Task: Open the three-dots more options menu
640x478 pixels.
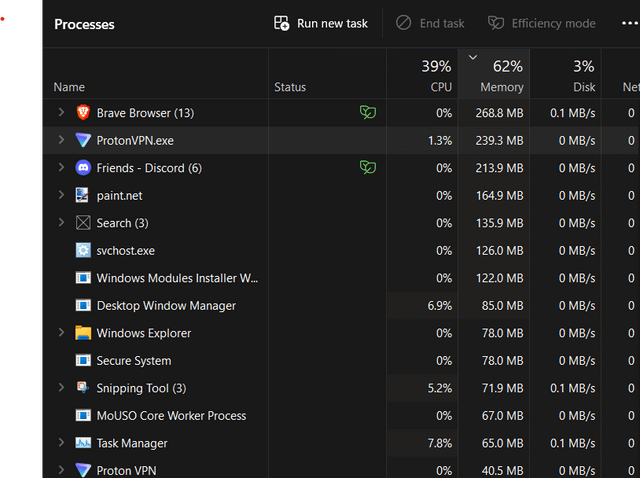Action: pos(629,23)
